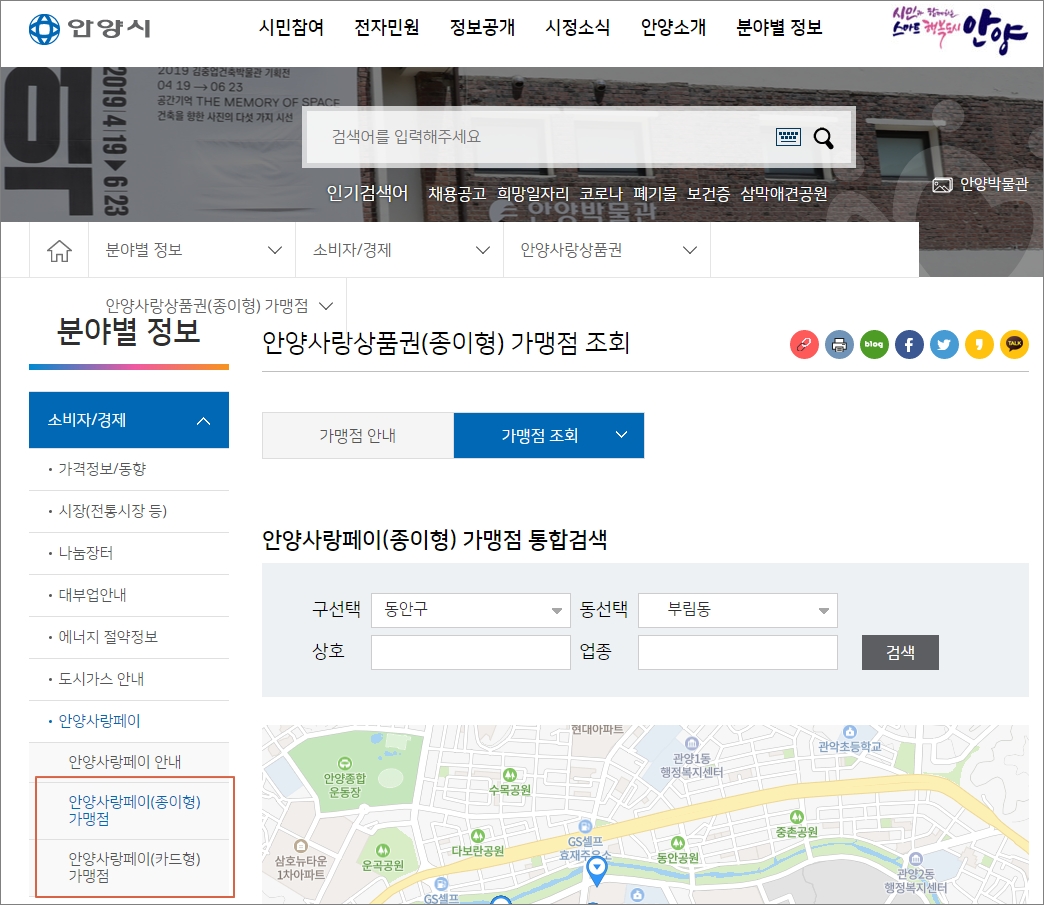Click popular keyword 채용공고
This screenshot has height=905, width=1044.
tap(457, 194)
